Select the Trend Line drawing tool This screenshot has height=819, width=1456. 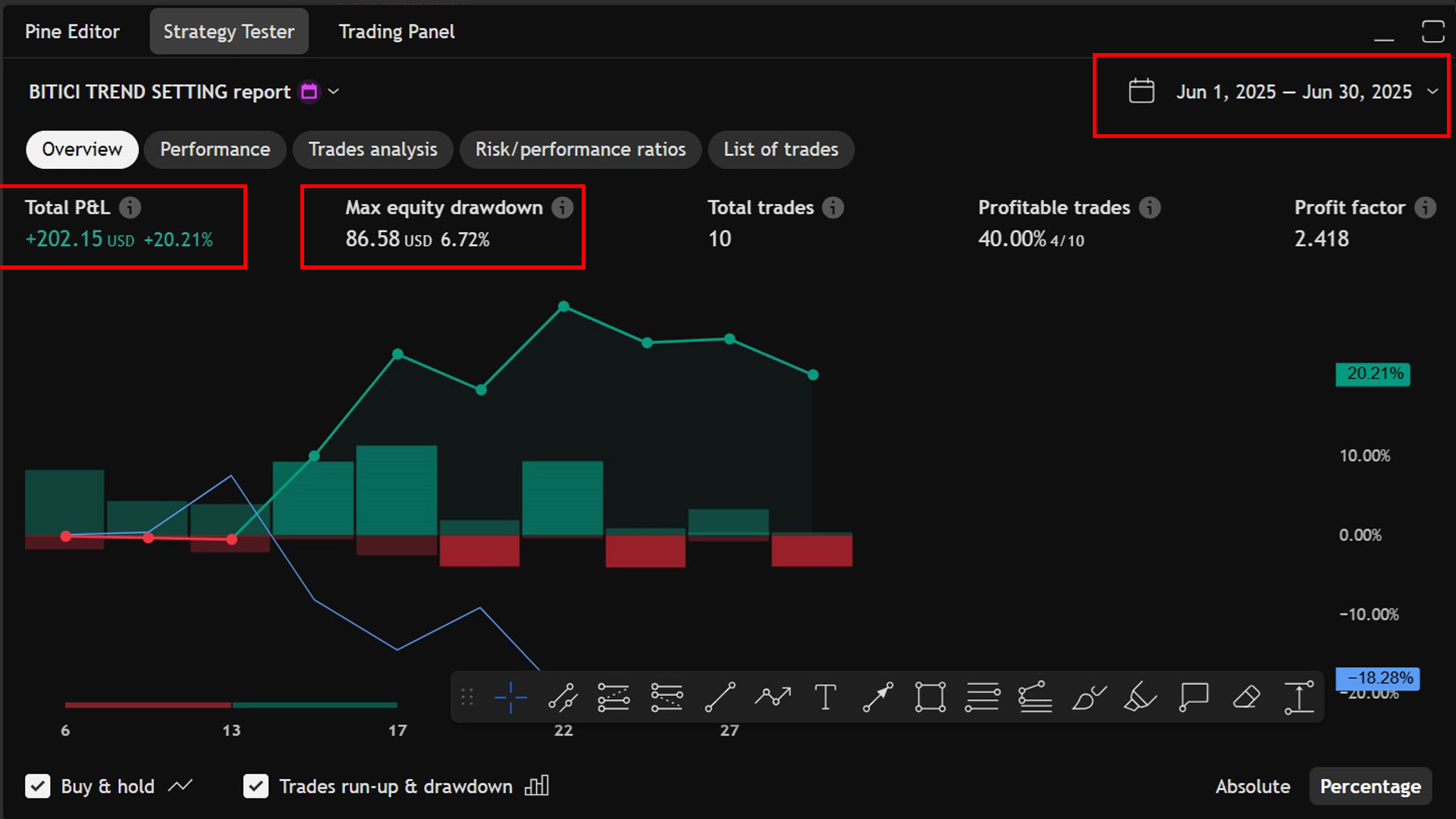tap(719, 696)
